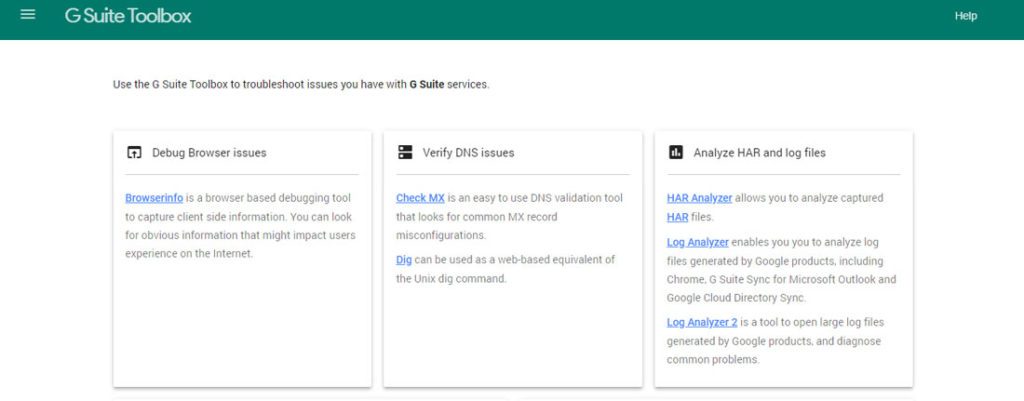
Task: Select the Analyze HAR and log files heading
Action: (759, 153)
